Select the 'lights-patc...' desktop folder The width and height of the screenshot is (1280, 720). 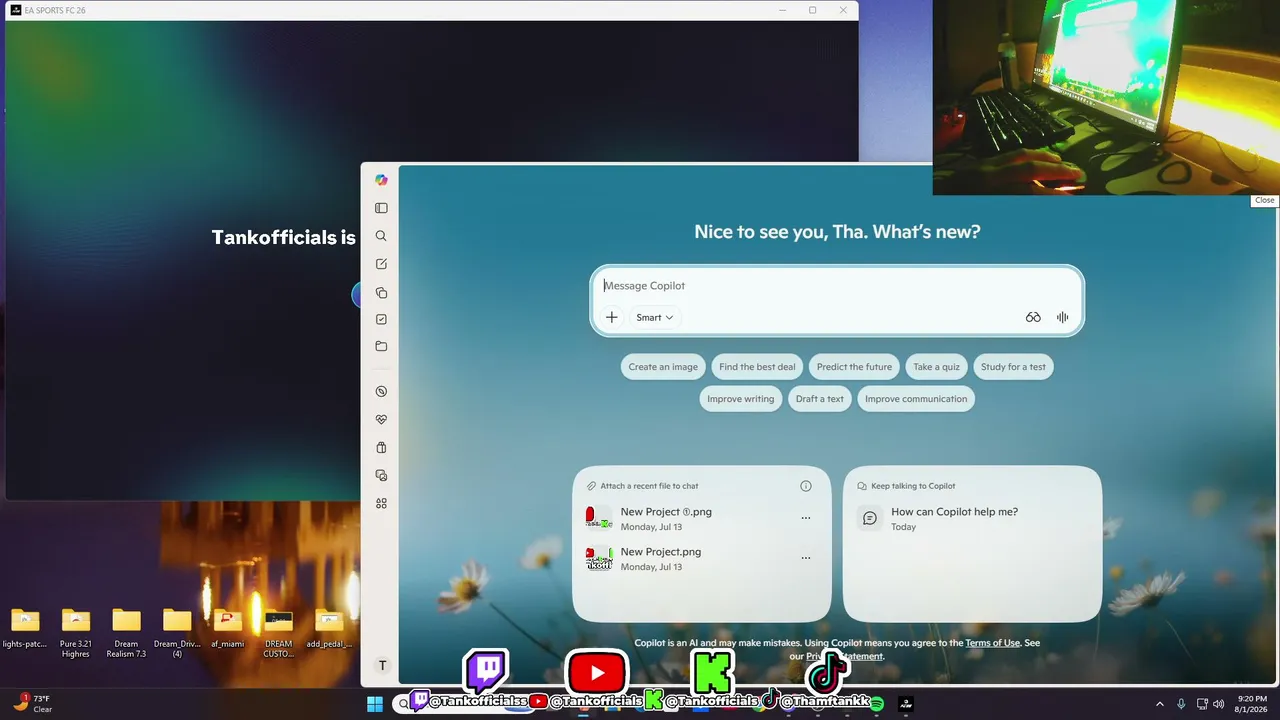pyautogui.click(x=25, y=629)
